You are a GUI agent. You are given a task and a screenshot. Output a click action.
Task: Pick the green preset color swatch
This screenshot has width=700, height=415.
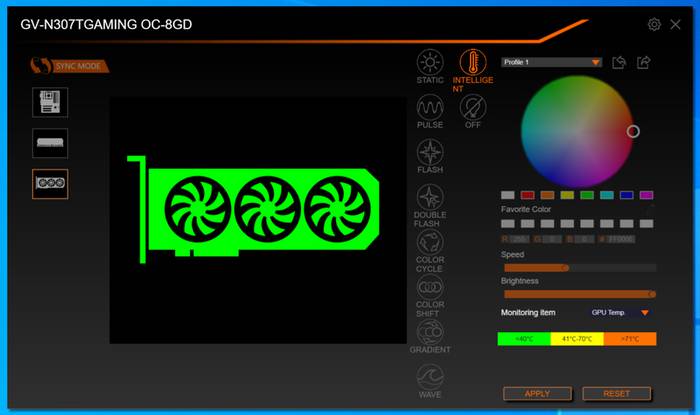pyautogui.click(x=587, y=195)
